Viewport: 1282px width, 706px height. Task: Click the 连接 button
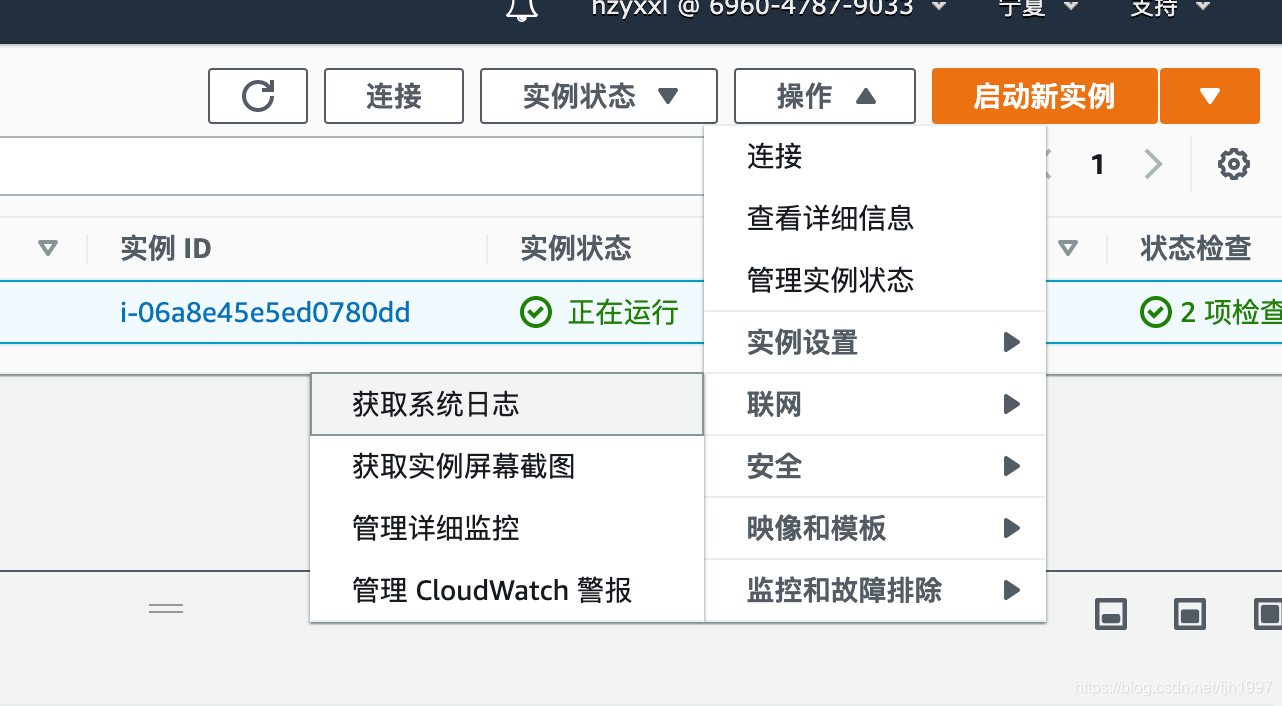pyautogui.click(x=393, y=95)
